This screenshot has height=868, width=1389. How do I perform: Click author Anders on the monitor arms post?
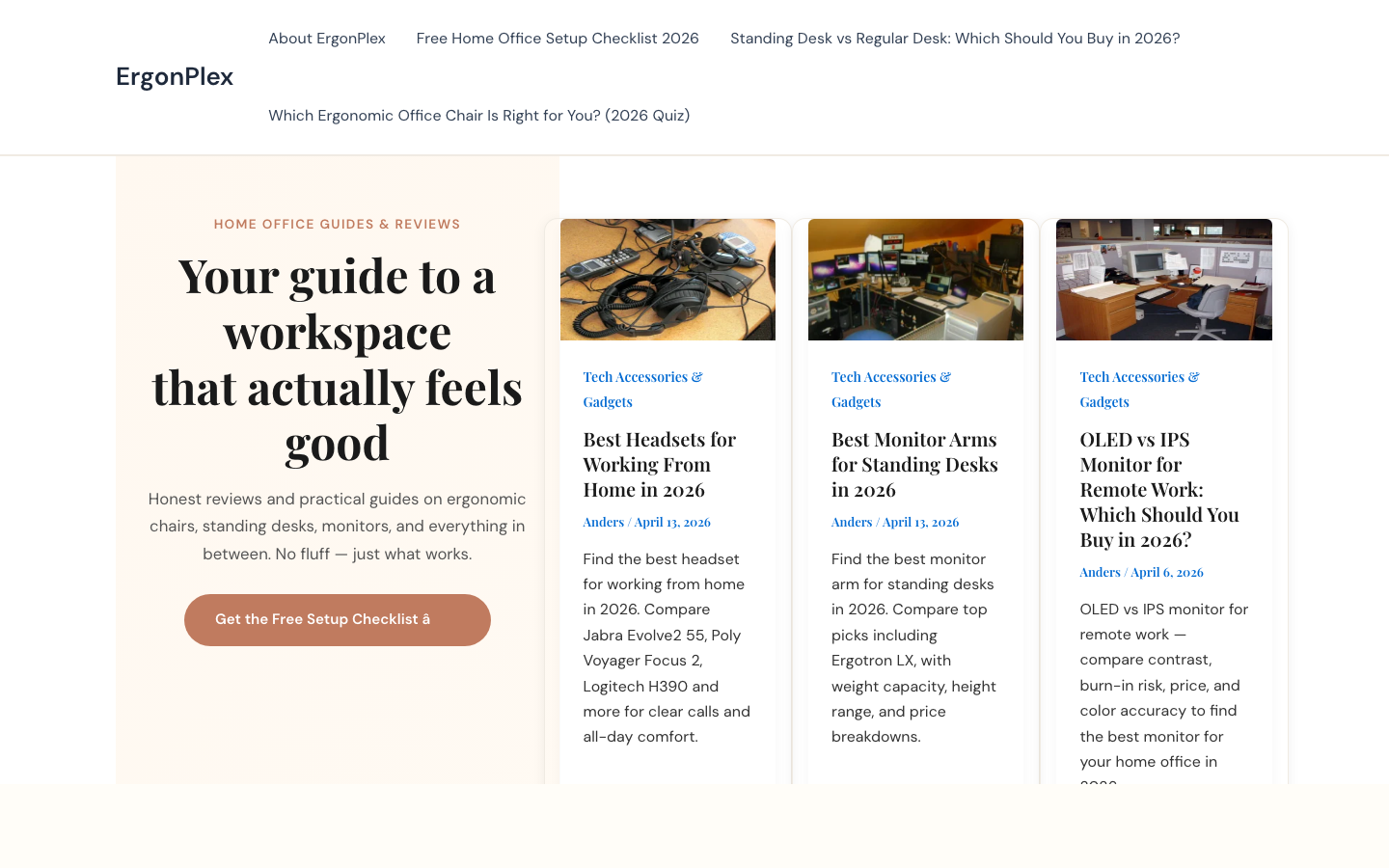851,522
